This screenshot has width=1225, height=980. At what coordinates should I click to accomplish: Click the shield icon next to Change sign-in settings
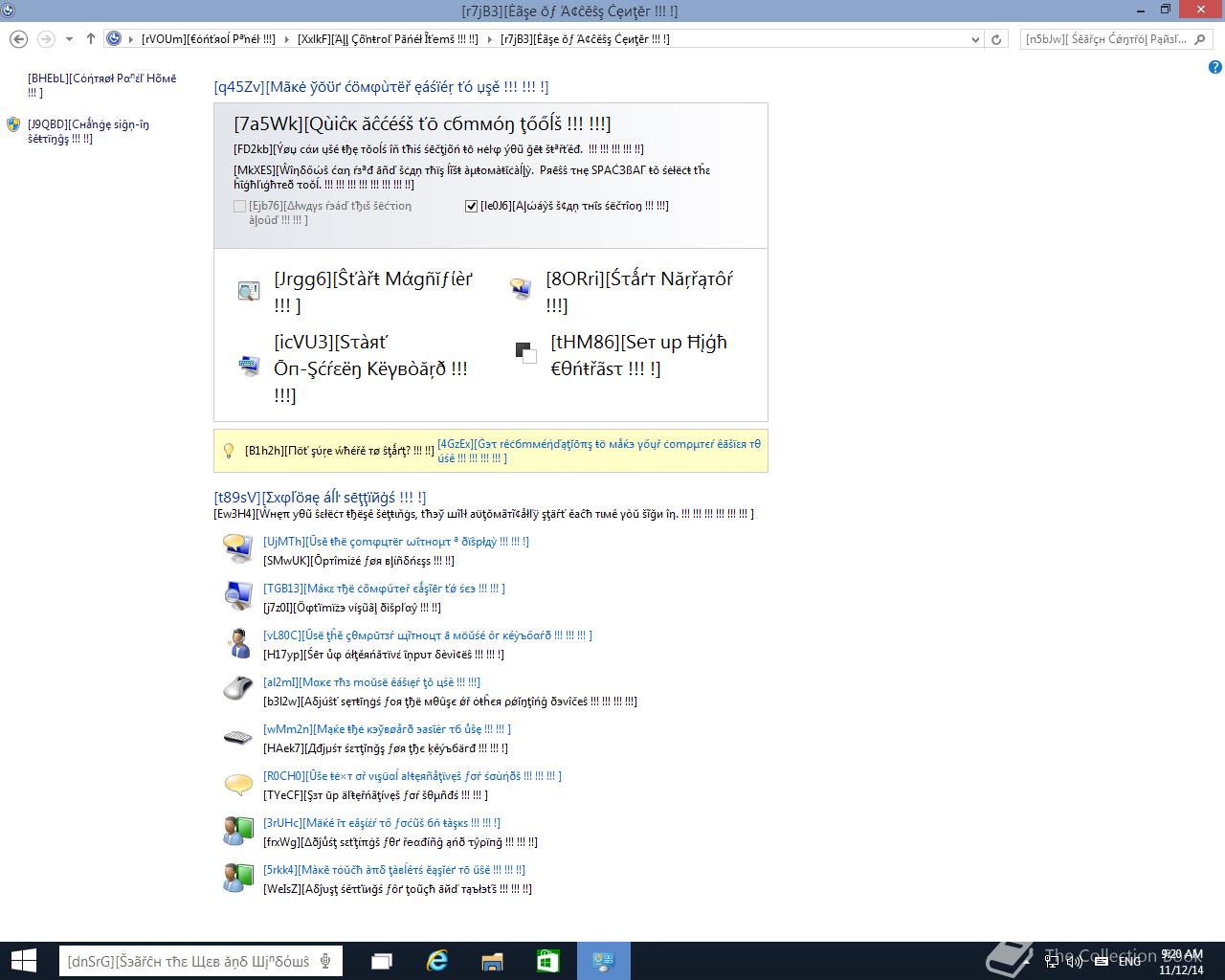tap(13, 124)
